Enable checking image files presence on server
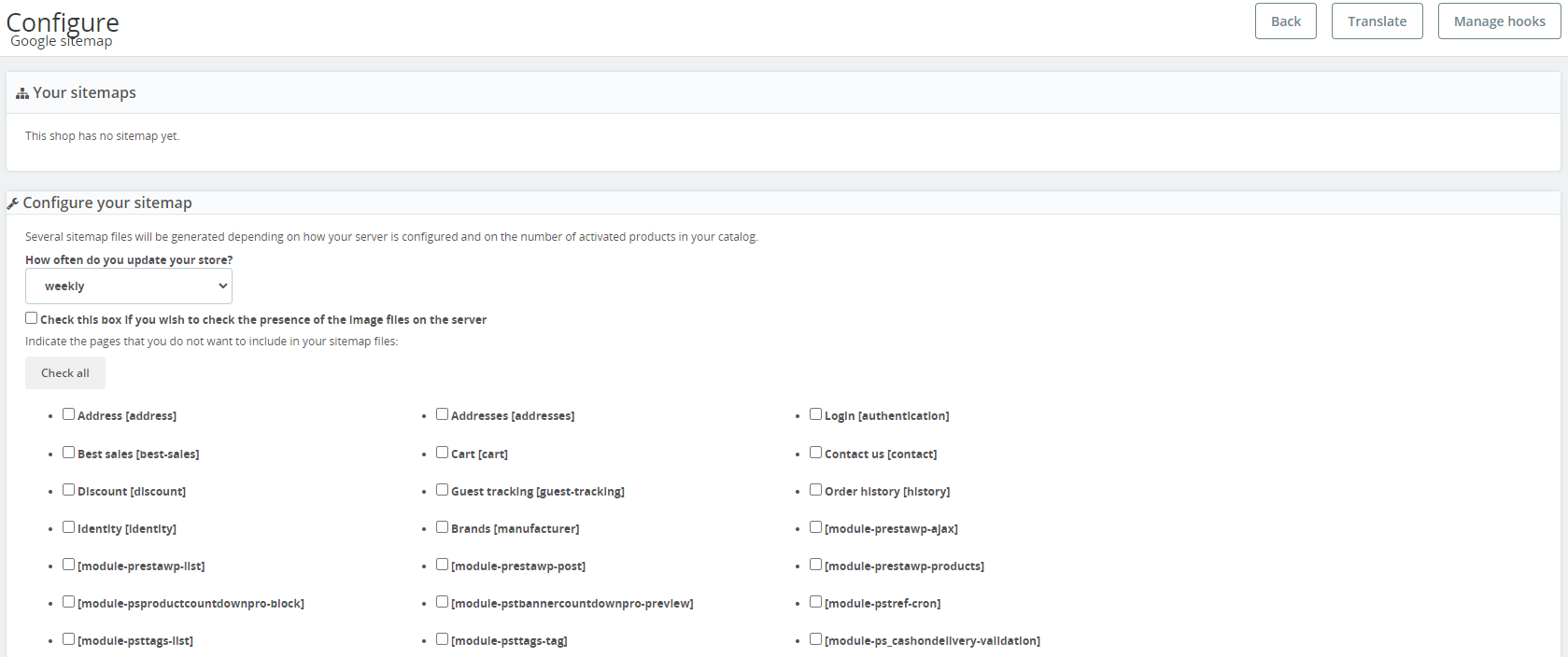Viewport: 1568px width, 657px height. 32,318
